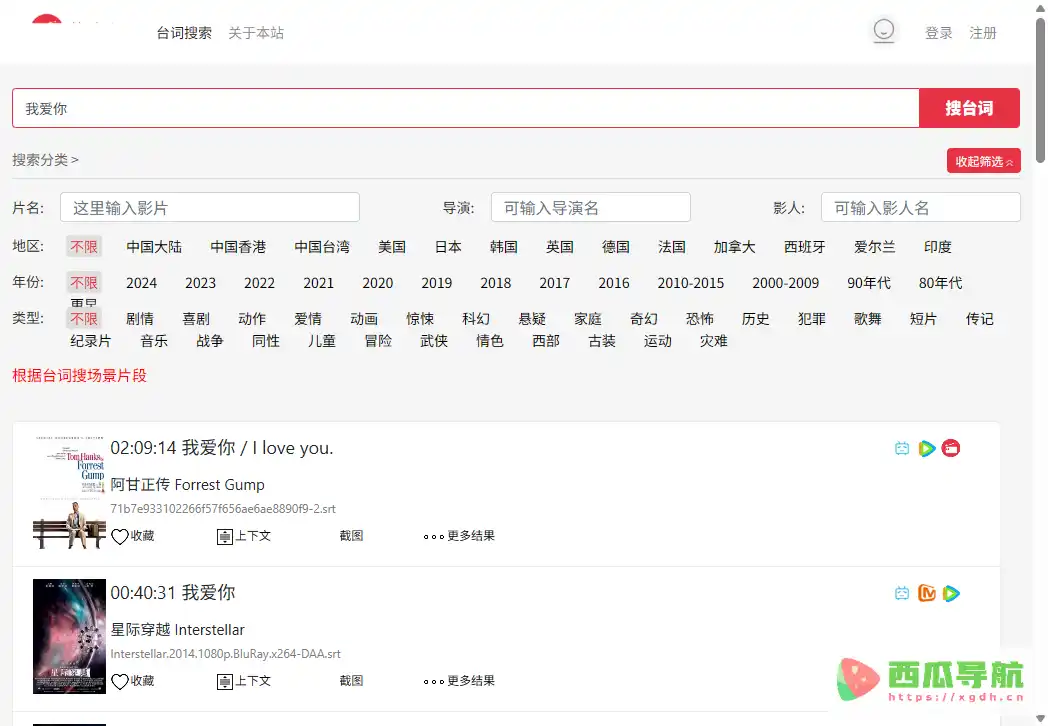
Task: Open 关于本站 nav item
Action: 256,33
